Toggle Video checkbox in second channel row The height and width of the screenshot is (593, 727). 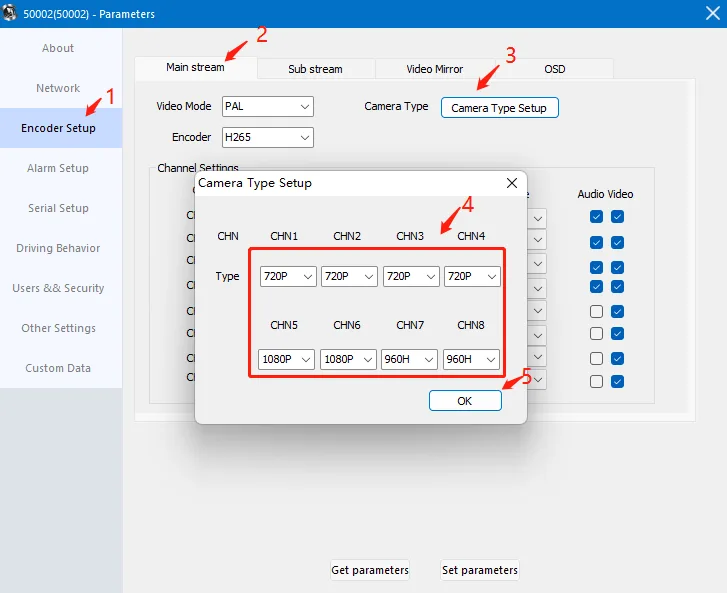[617, 242]
